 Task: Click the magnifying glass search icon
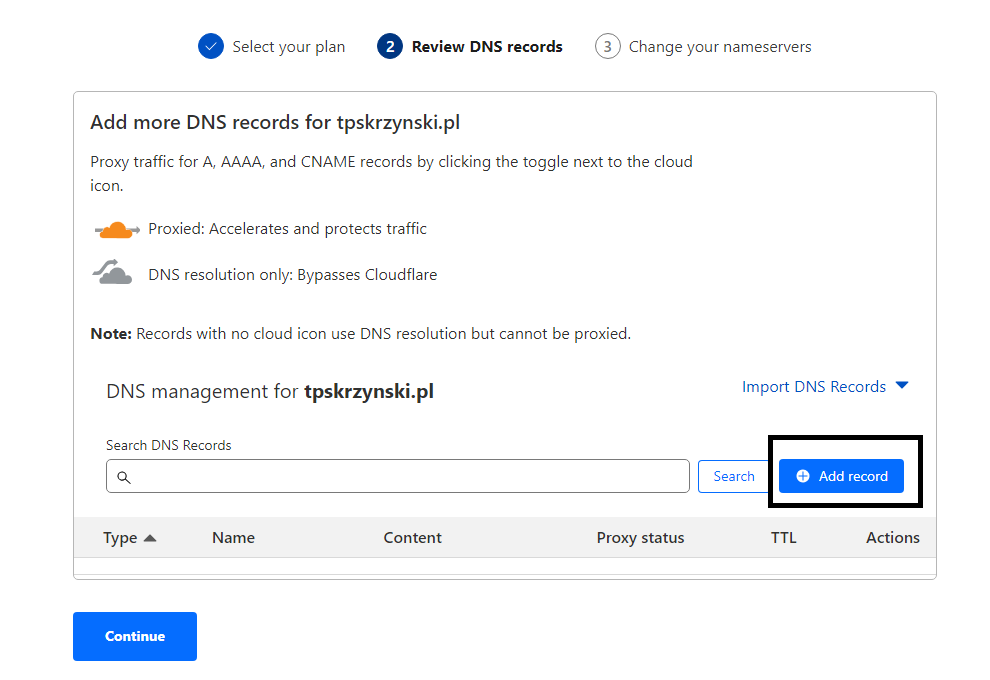(124, 477)
